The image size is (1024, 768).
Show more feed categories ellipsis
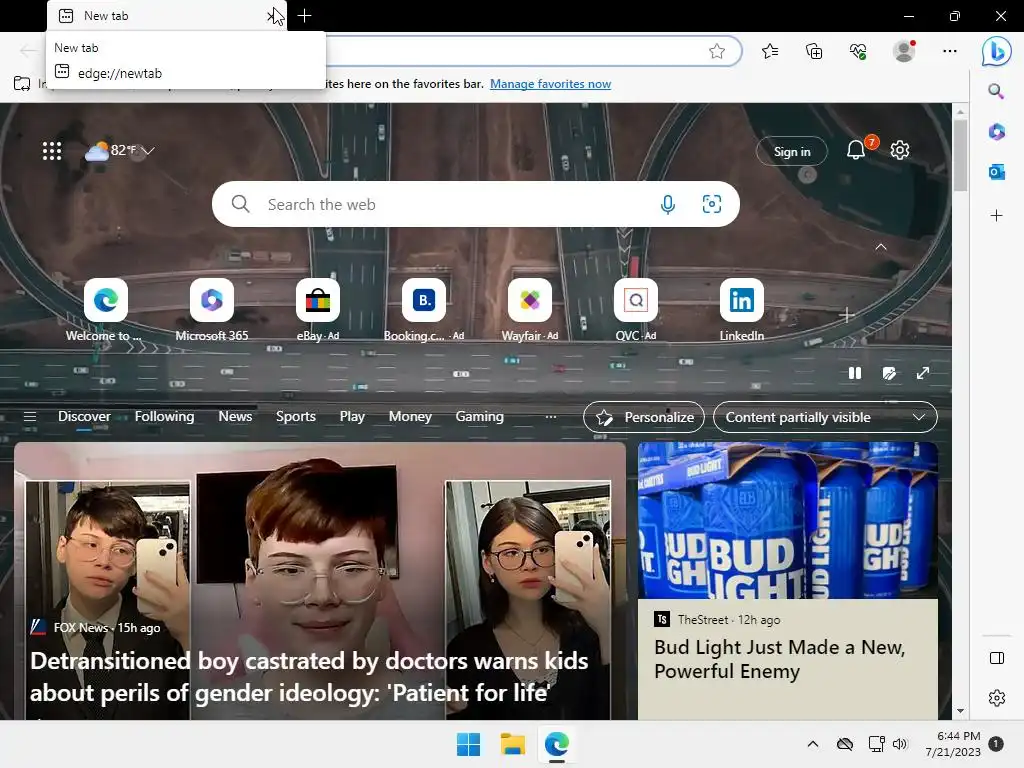pyautogui.click(x=551, y=417)
